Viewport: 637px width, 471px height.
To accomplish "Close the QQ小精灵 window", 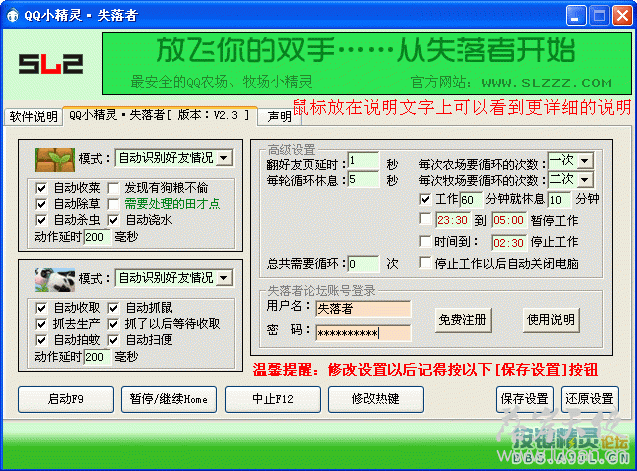I will tap(622, 16).
